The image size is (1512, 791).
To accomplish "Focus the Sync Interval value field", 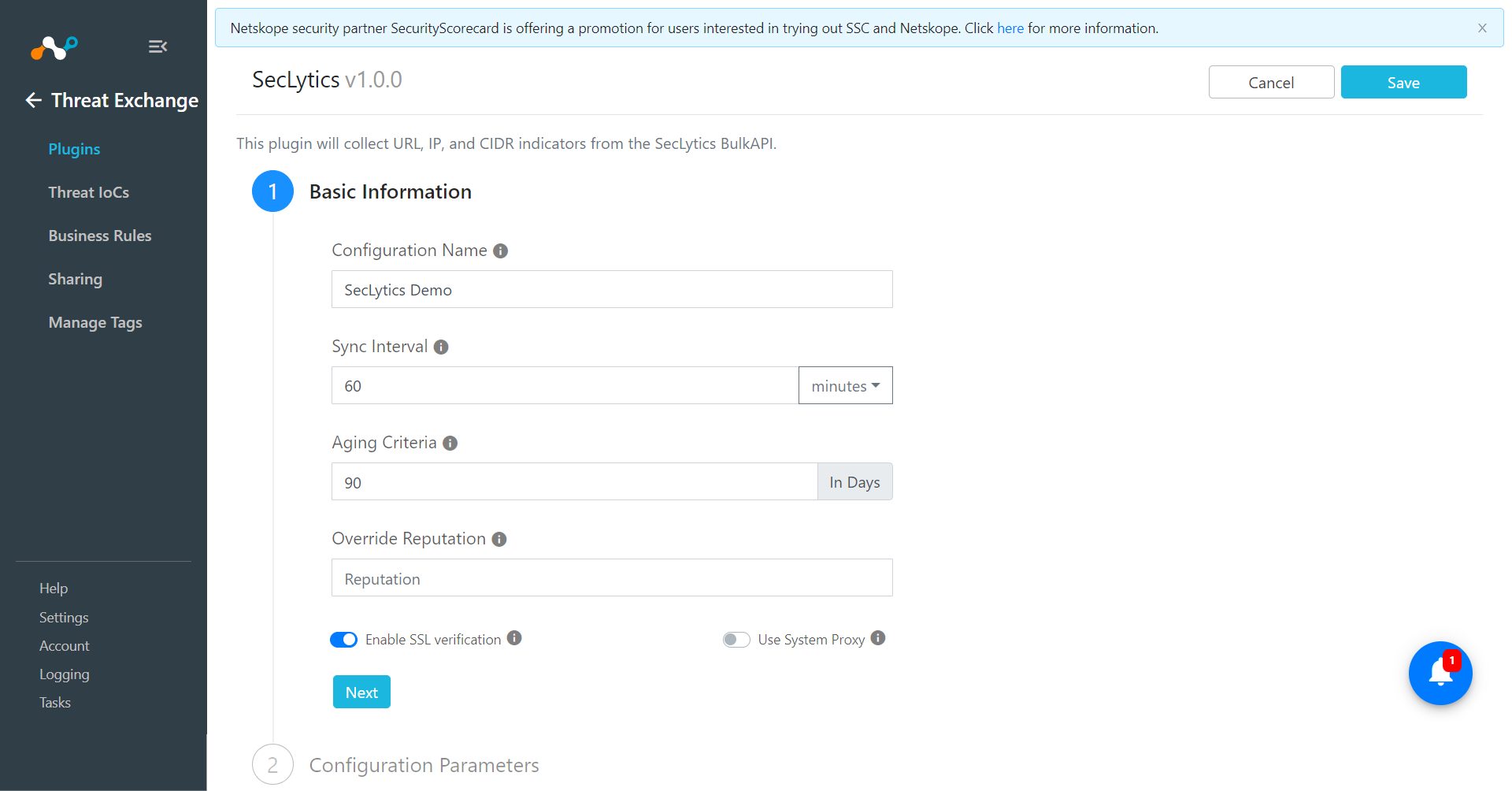I will [x=565, y=385].
